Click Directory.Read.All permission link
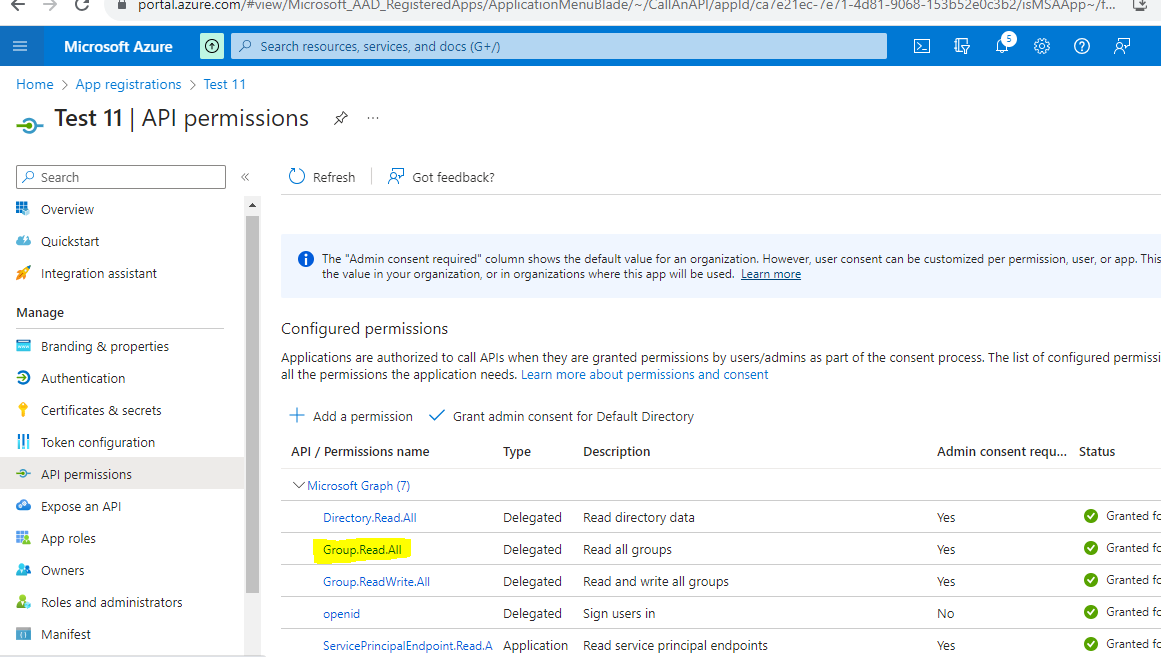 (369, 518)
